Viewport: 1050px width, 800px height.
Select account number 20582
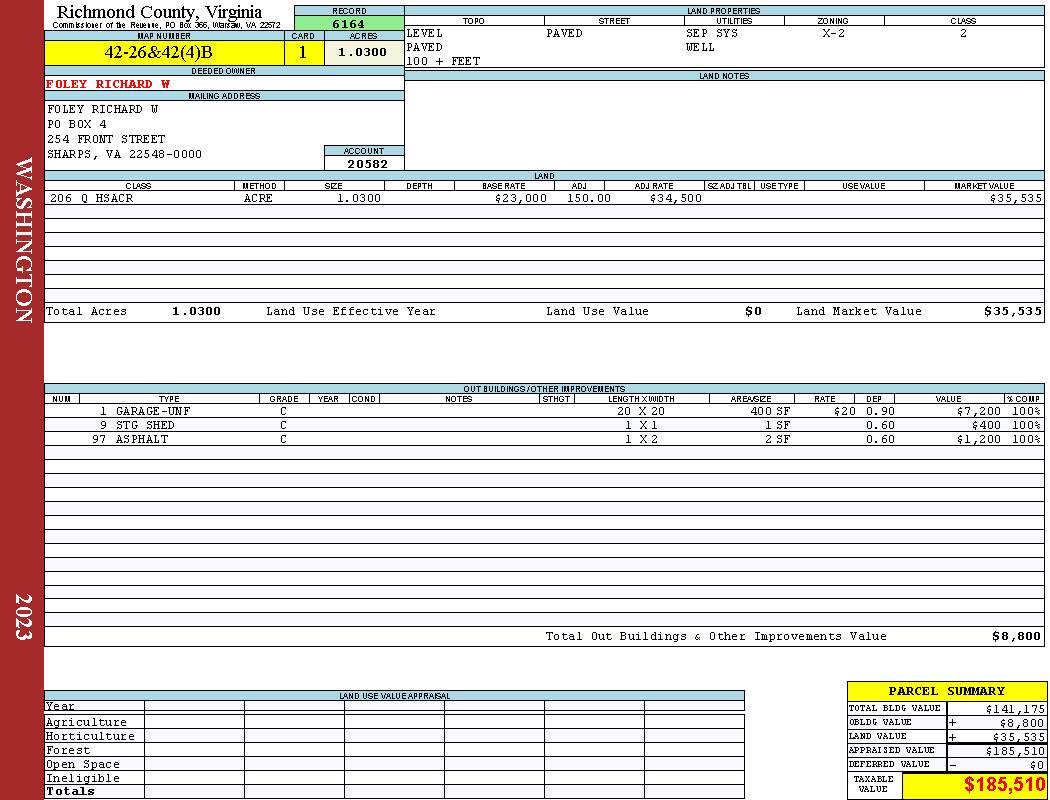pyautogui.click(x=367, y=164)
